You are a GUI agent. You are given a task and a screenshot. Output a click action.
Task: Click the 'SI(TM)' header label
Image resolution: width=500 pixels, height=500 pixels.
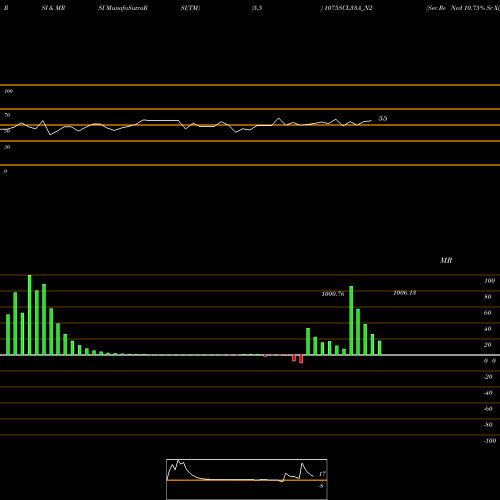point(190,8)
